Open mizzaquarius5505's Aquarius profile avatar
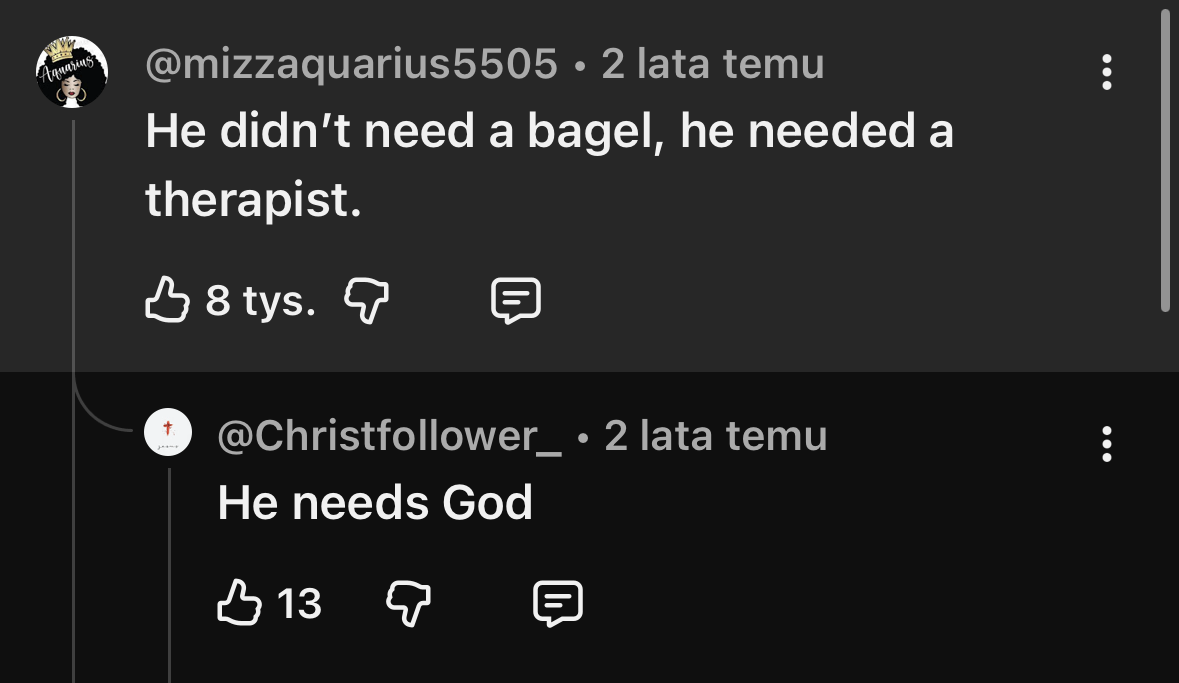Image resolution: width=1179 pixels, height=683 pixels. 72,72
